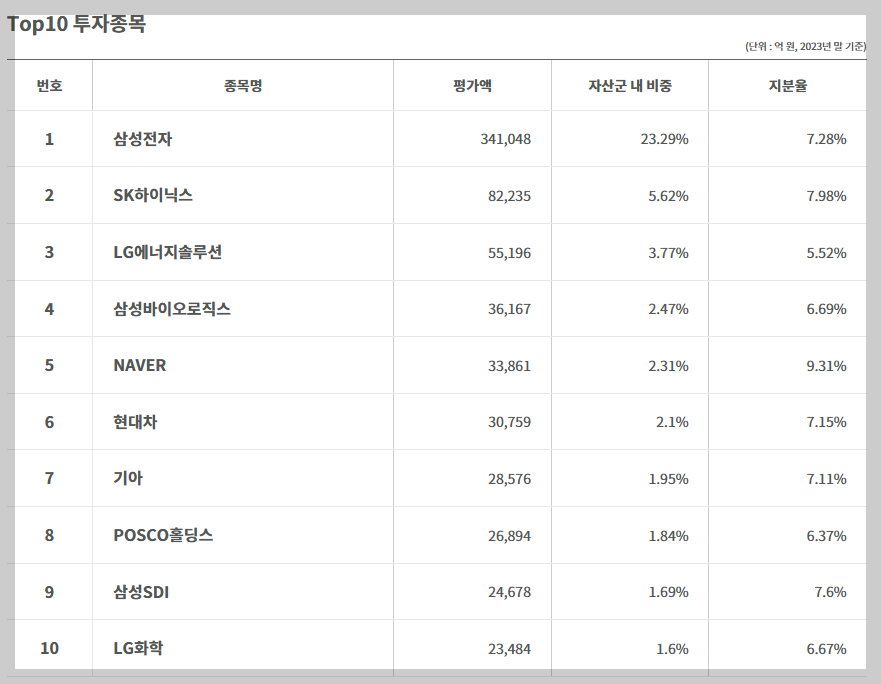Click ownership value '7.28%'
Image resolution: width=881 pixels, height=684 pixels.
(x=826, y=139)
